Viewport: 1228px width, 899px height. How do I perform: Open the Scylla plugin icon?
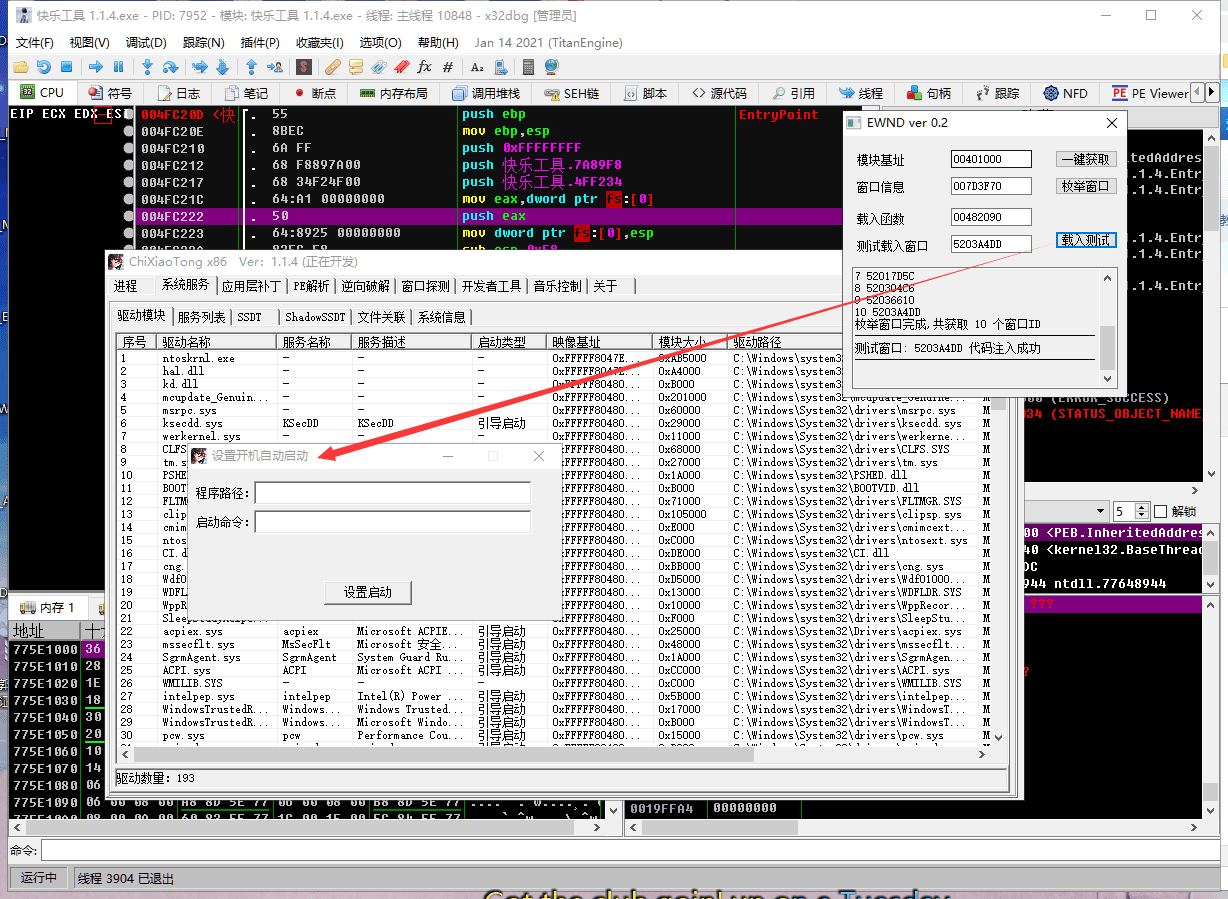click(x=304, y=67)
